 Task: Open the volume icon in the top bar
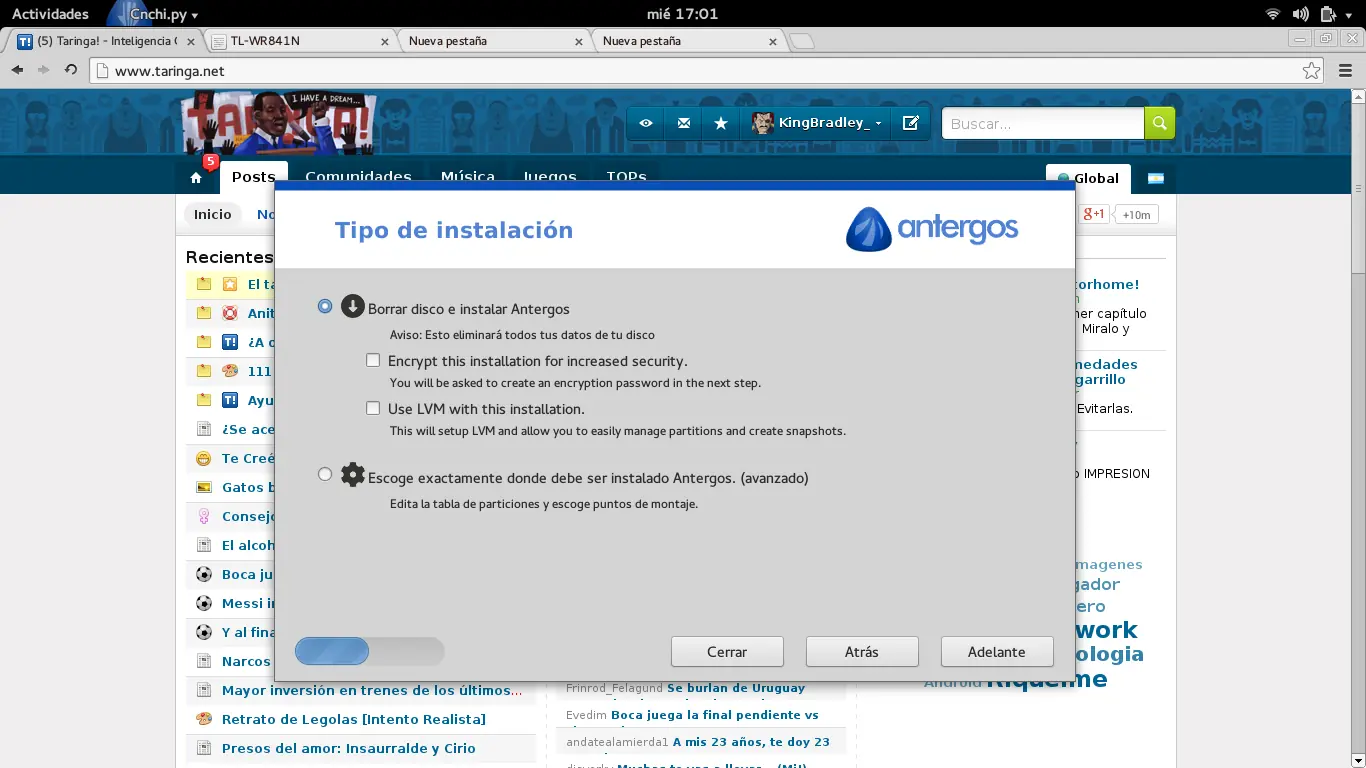1300,14
